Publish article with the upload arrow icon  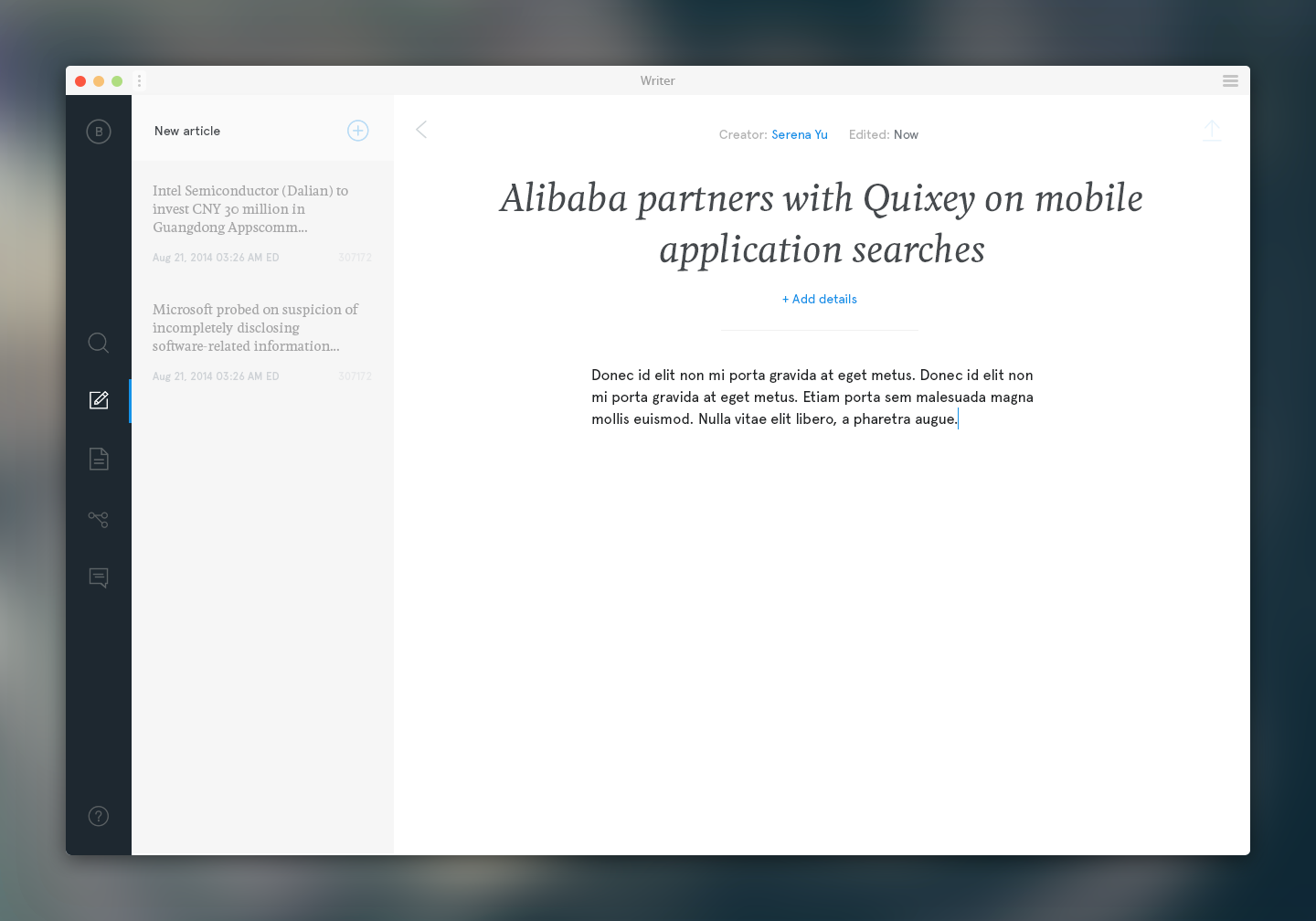[x=1212, y=131]
